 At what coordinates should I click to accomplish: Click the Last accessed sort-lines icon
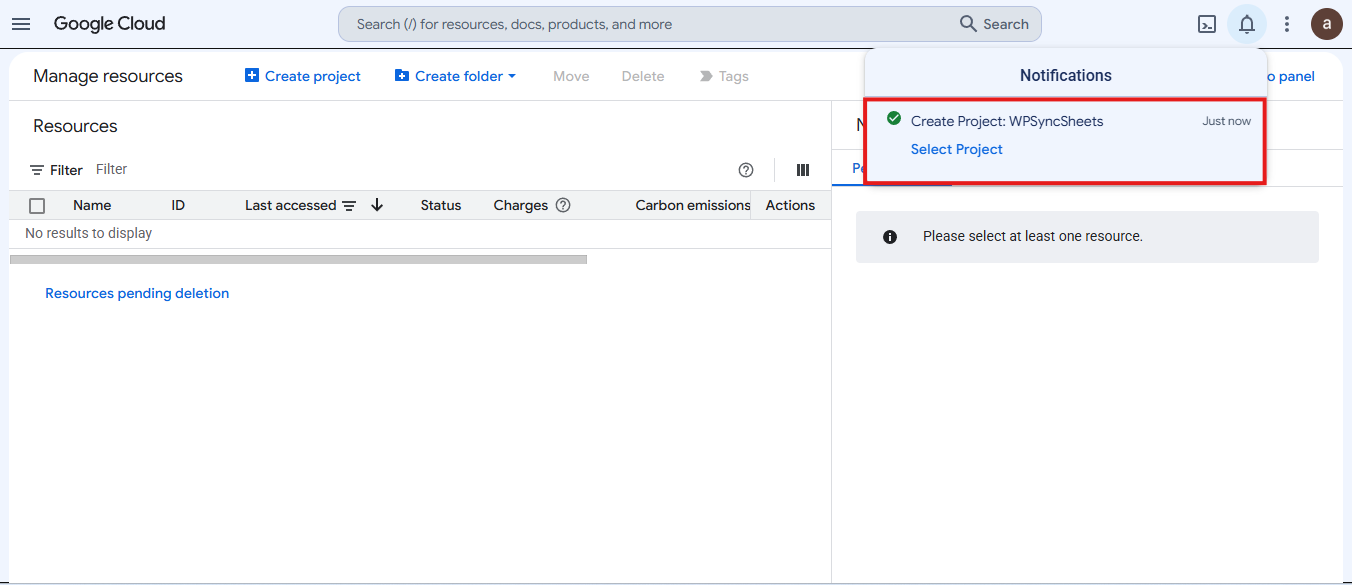click(349, 206)
